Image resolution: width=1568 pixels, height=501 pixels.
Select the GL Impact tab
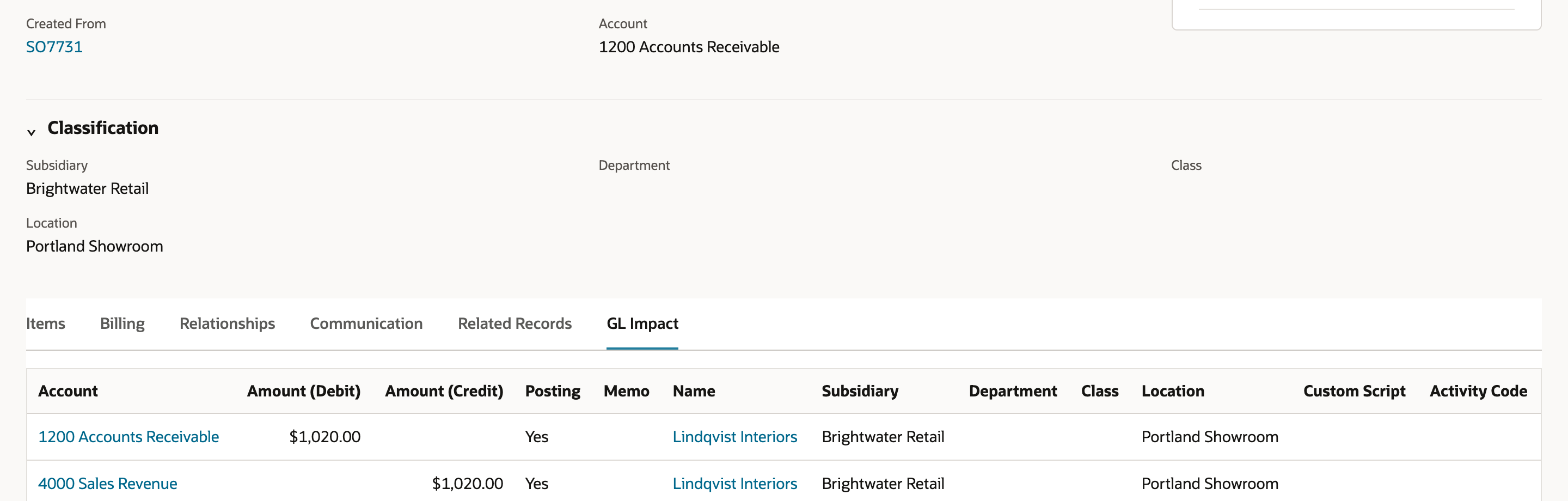[642, 323]
